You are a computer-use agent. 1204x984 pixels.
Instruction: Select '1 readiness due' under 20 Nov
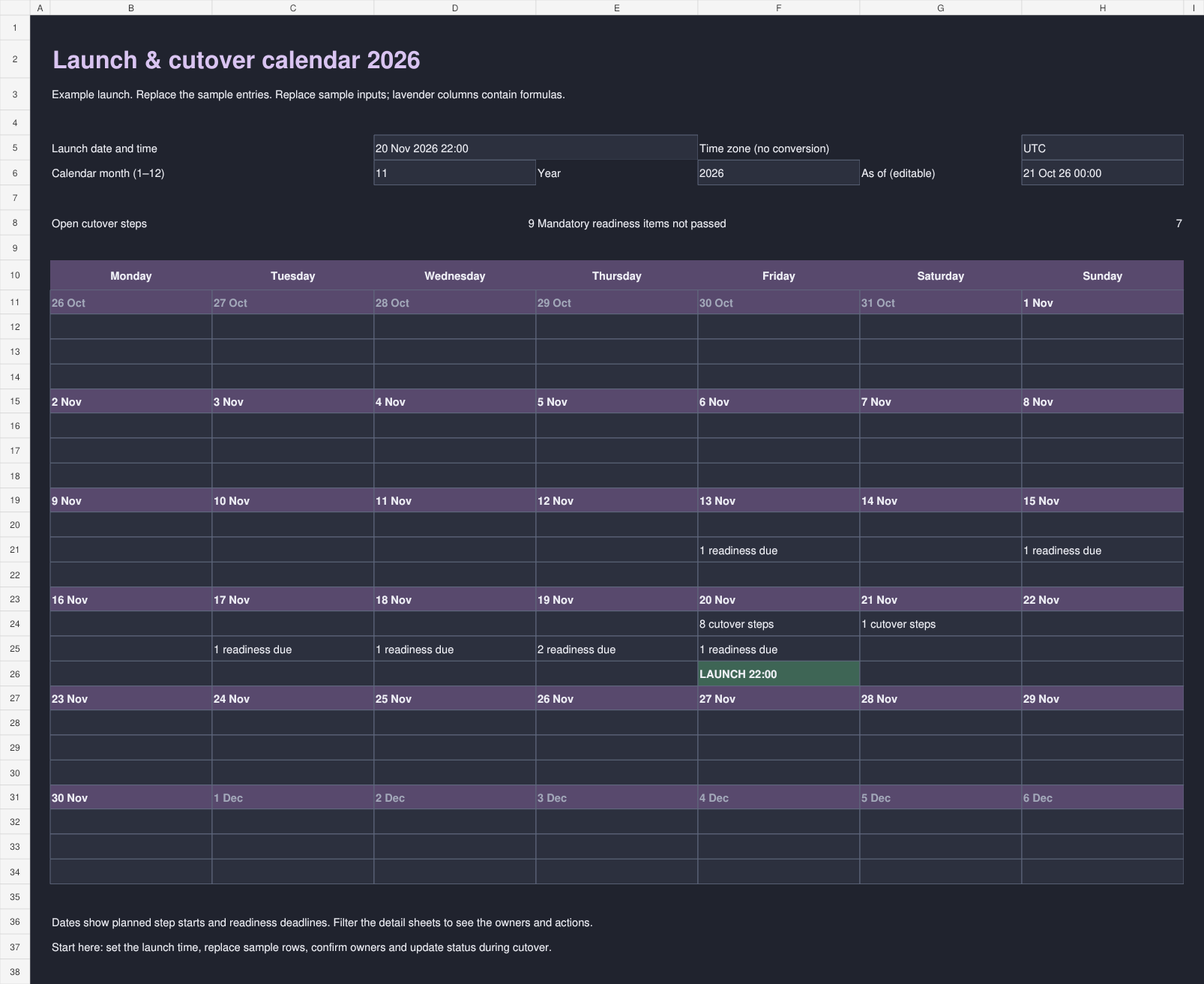click(779, 649)
